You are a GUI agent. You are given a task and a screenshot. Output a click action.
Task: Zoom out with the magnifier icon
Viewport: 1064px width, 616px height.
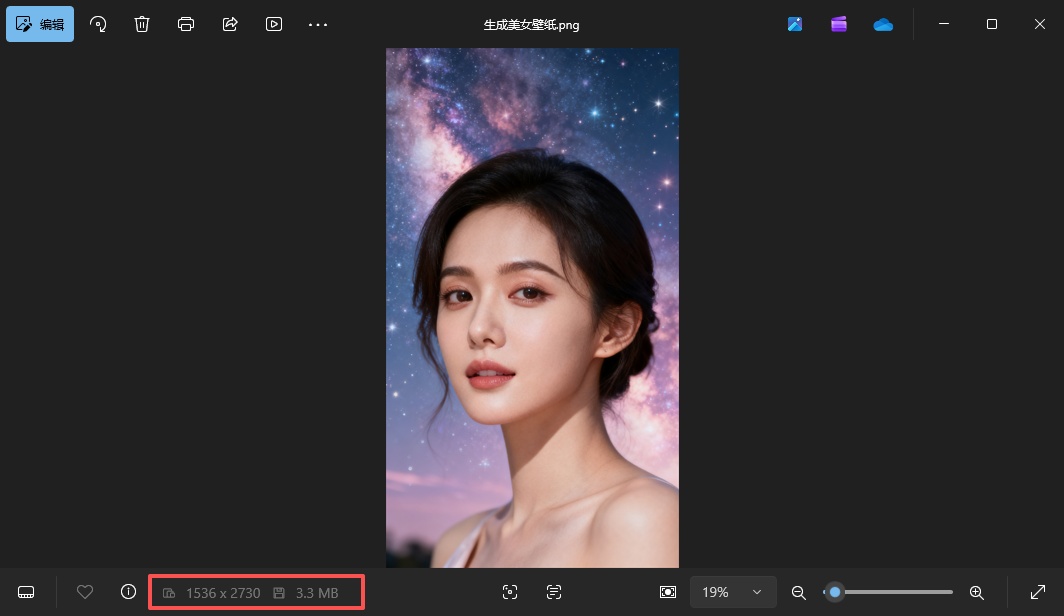799,592
